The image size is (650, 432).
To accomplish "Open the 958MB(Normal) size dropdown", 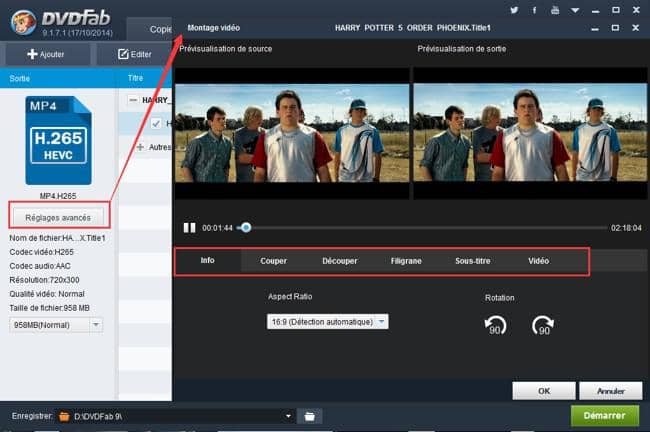I will 56,325.
